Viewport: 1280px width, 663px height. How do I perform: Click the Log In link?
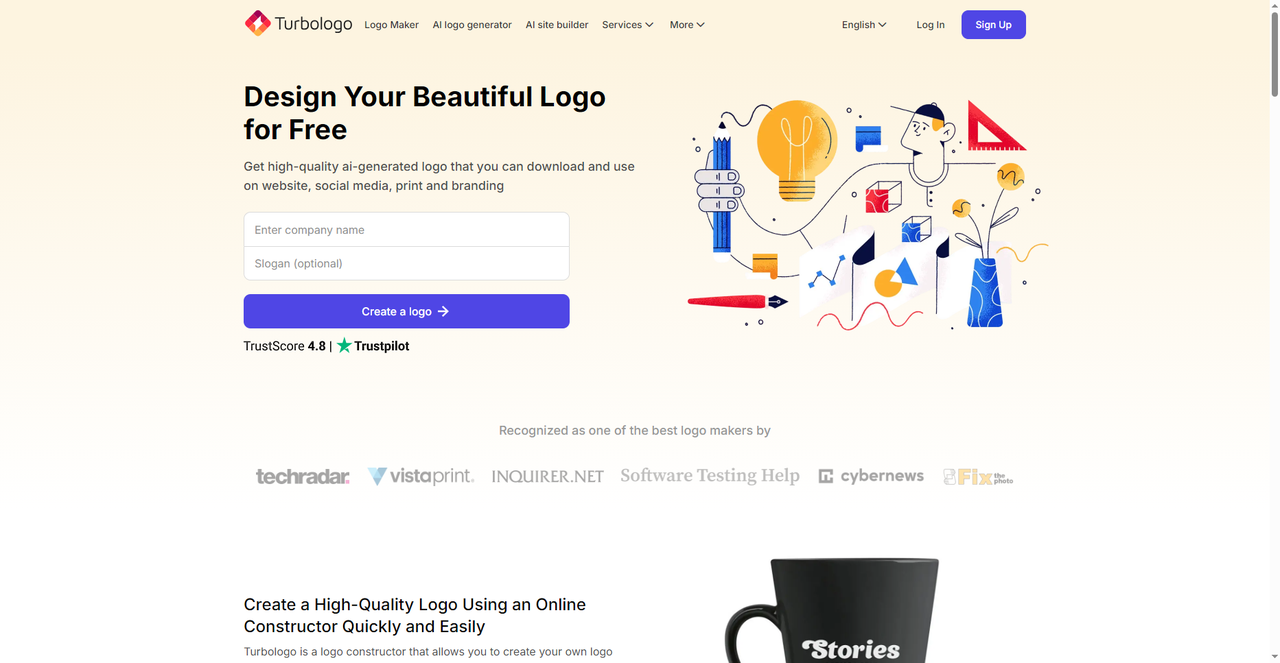tap(930, 25)
